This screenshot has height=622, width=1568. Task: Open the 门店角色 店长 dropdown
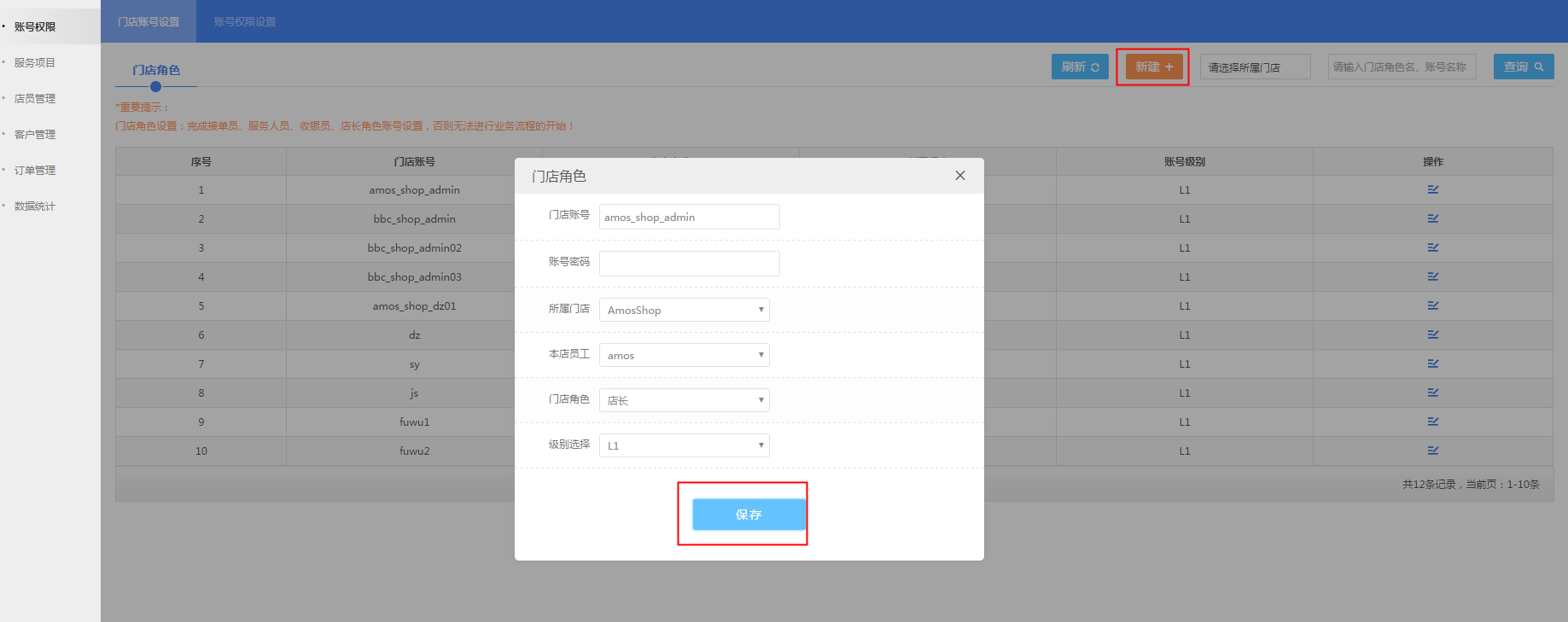(685, 400)
